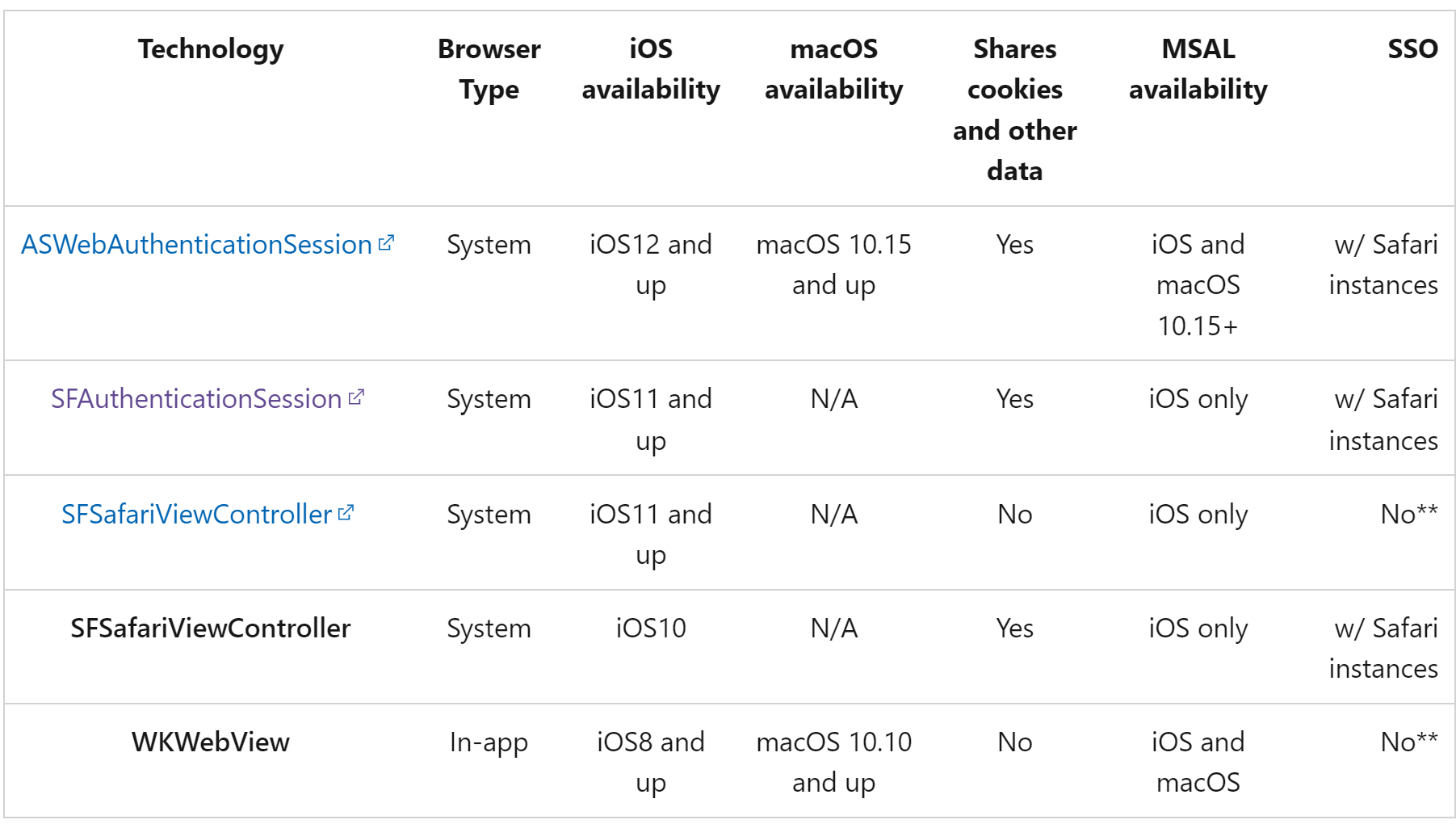
Task: Click w/ Safari instances in SFAuthenticationSession row
Action: [x=1383, y=420]
